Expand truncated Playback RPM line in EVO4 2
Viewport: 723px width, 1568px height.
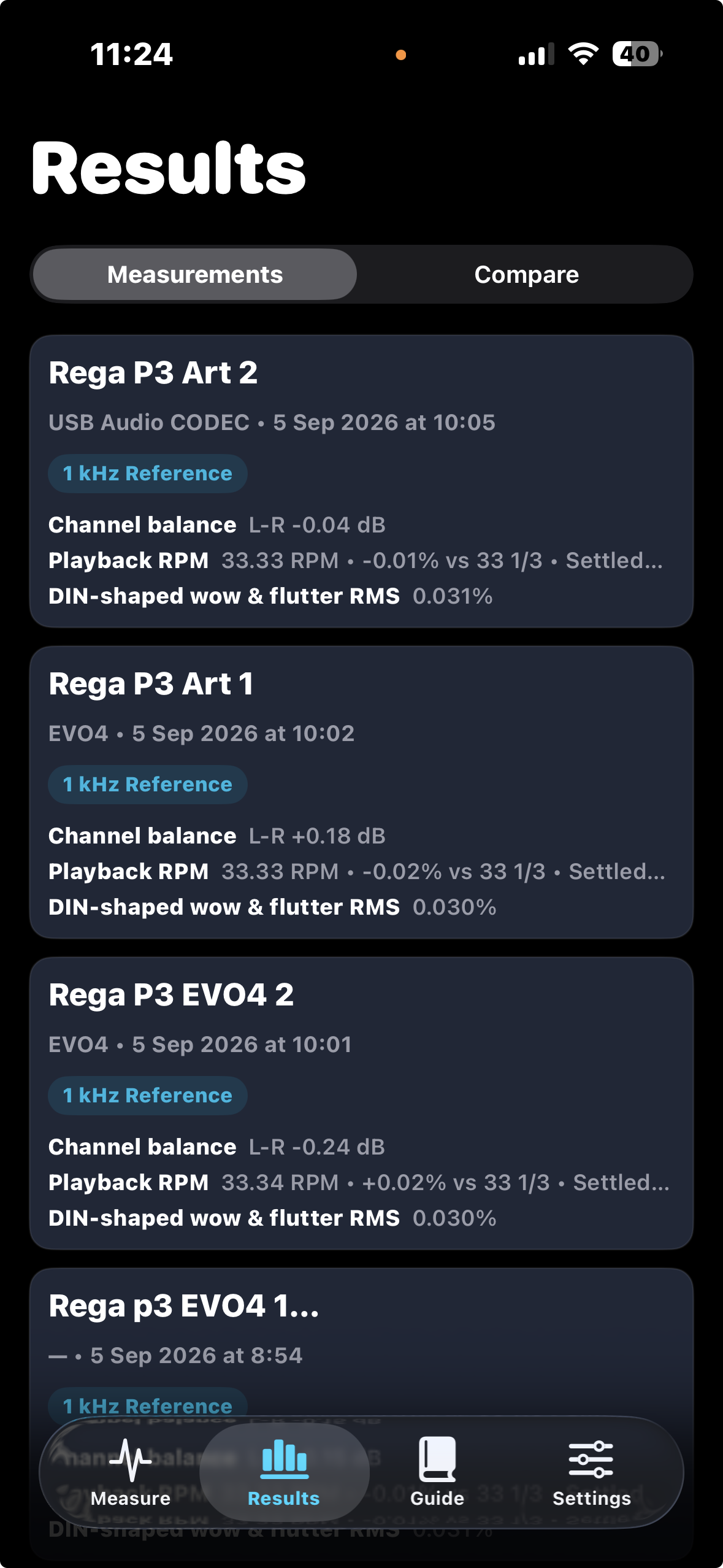pos(359,1183)
